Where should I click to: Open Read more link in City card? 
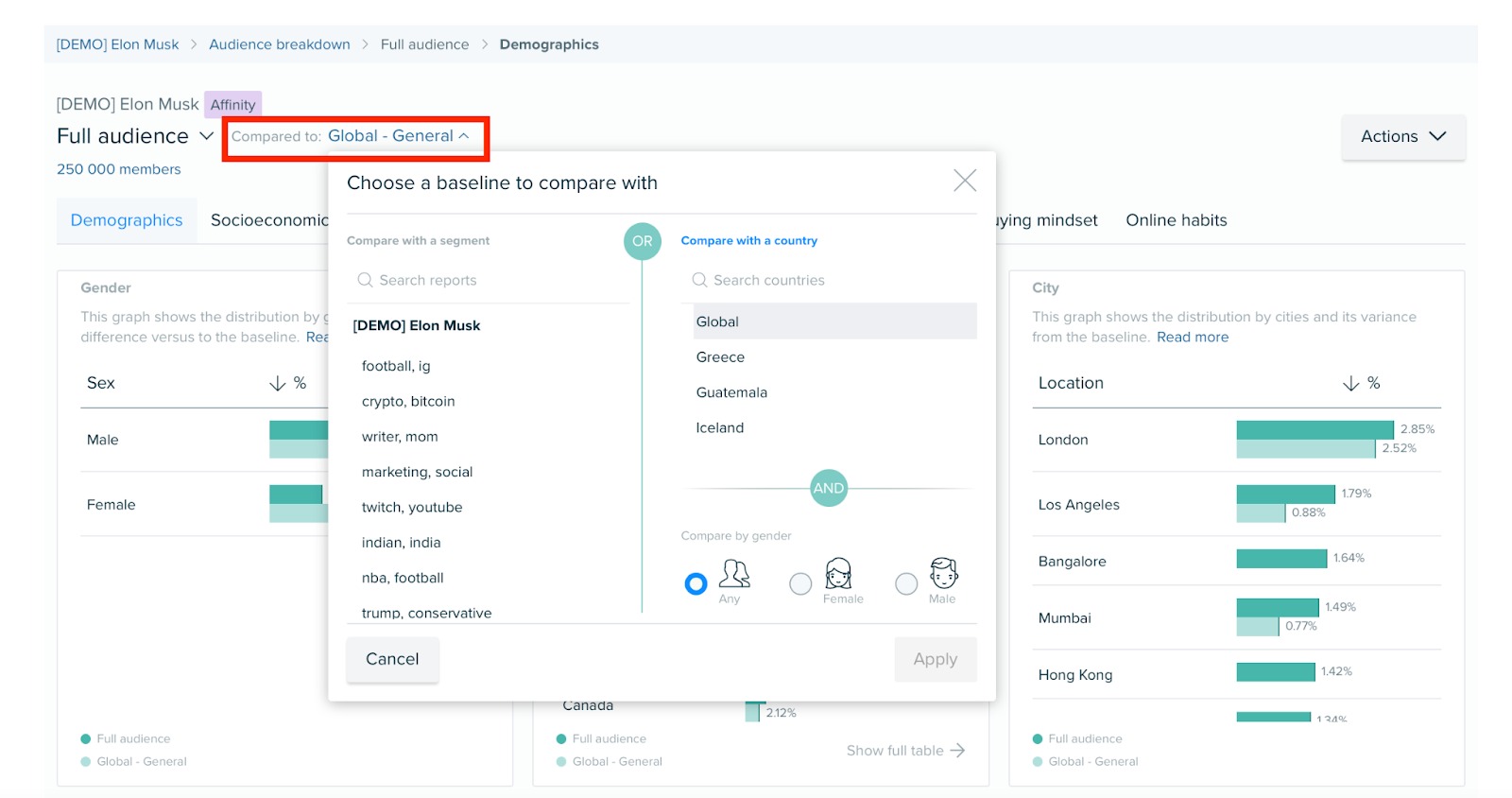1193,337
